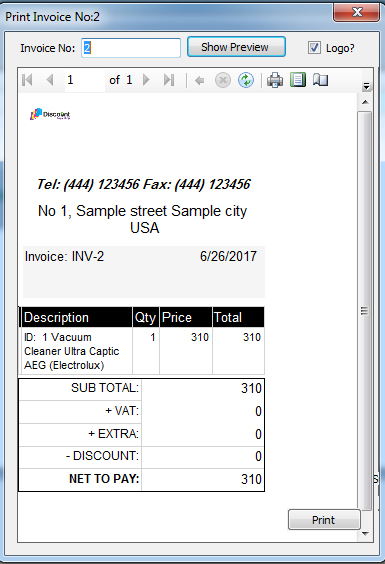Viewport: 385px width, 564px height.
Task: Click the Print button
Action: click(x=324, y=520)
